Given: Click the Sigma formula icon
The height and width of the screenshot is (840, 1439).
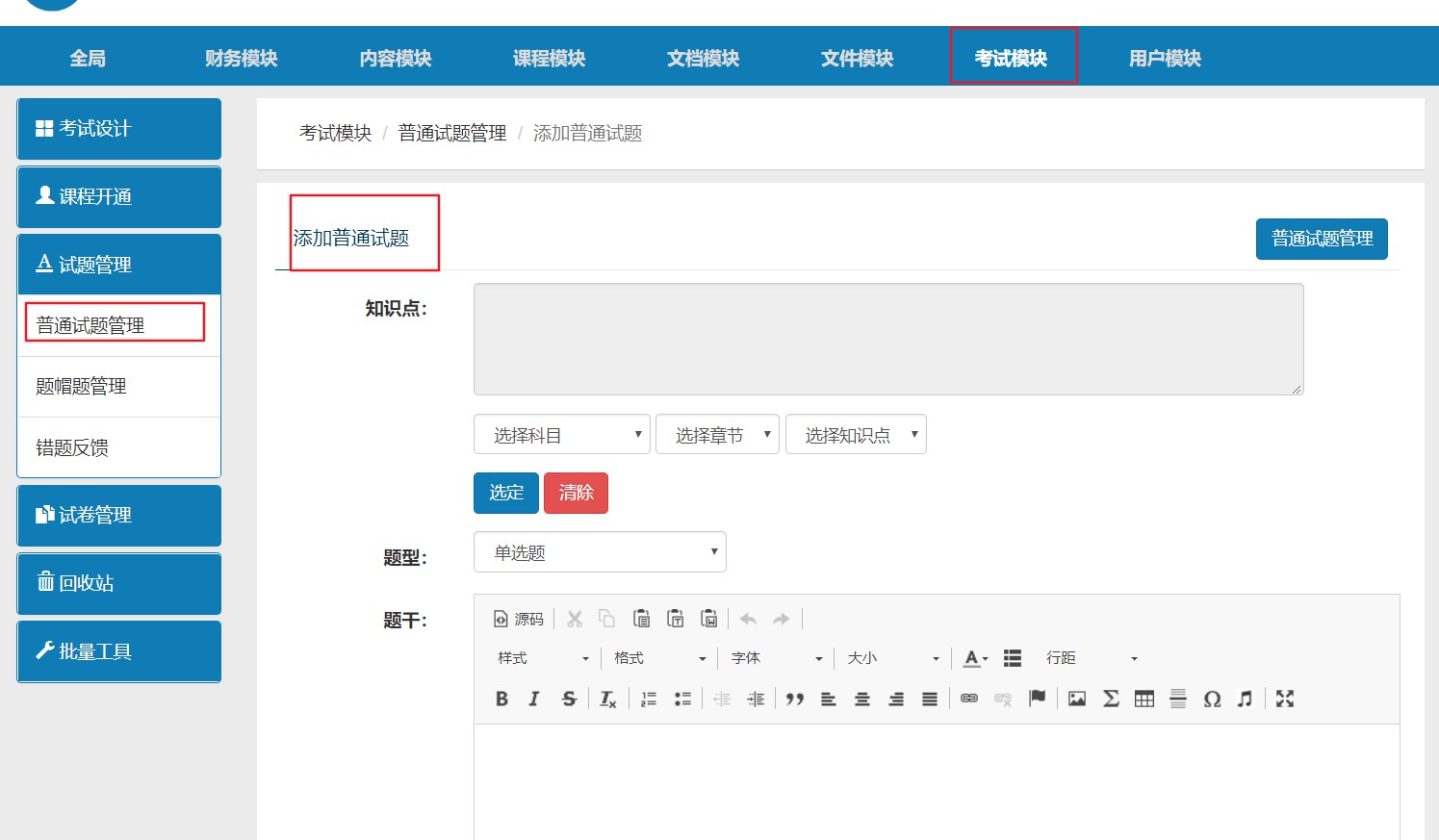Looking at the screenshot, I should point(1111,699).
